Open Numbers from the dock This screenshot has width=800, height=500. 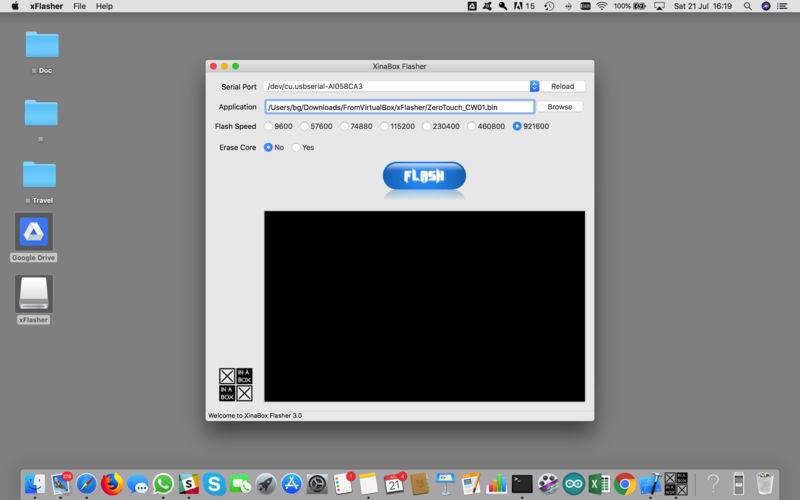(496, 484)
